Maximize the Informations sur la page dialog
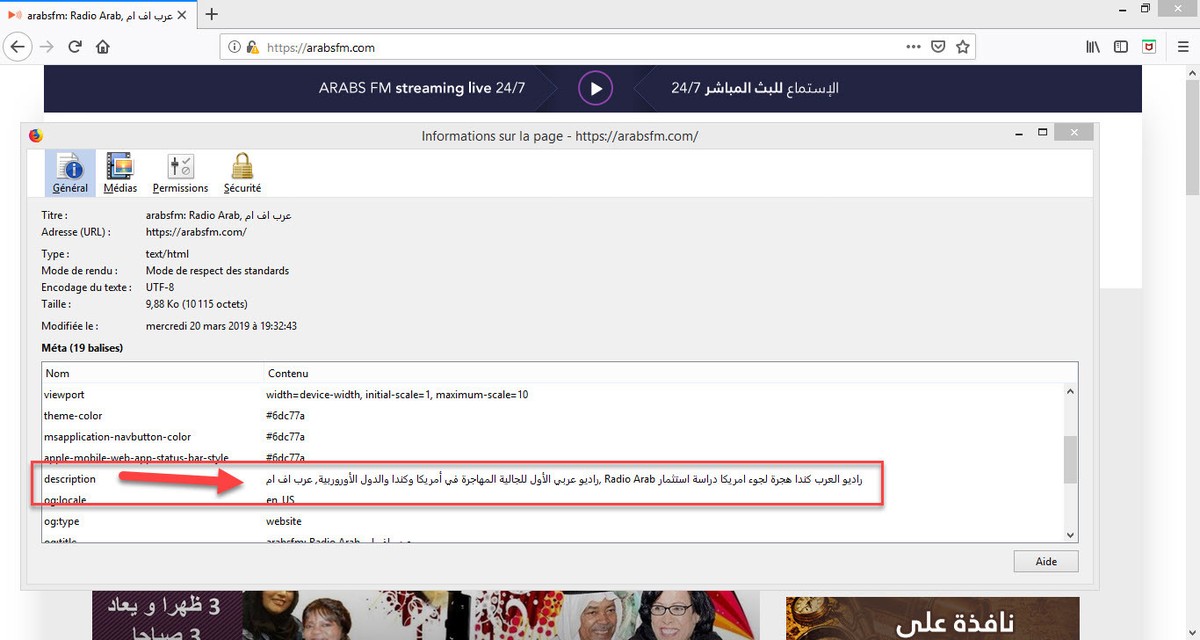1200x640 pixels. (1042, 132)
